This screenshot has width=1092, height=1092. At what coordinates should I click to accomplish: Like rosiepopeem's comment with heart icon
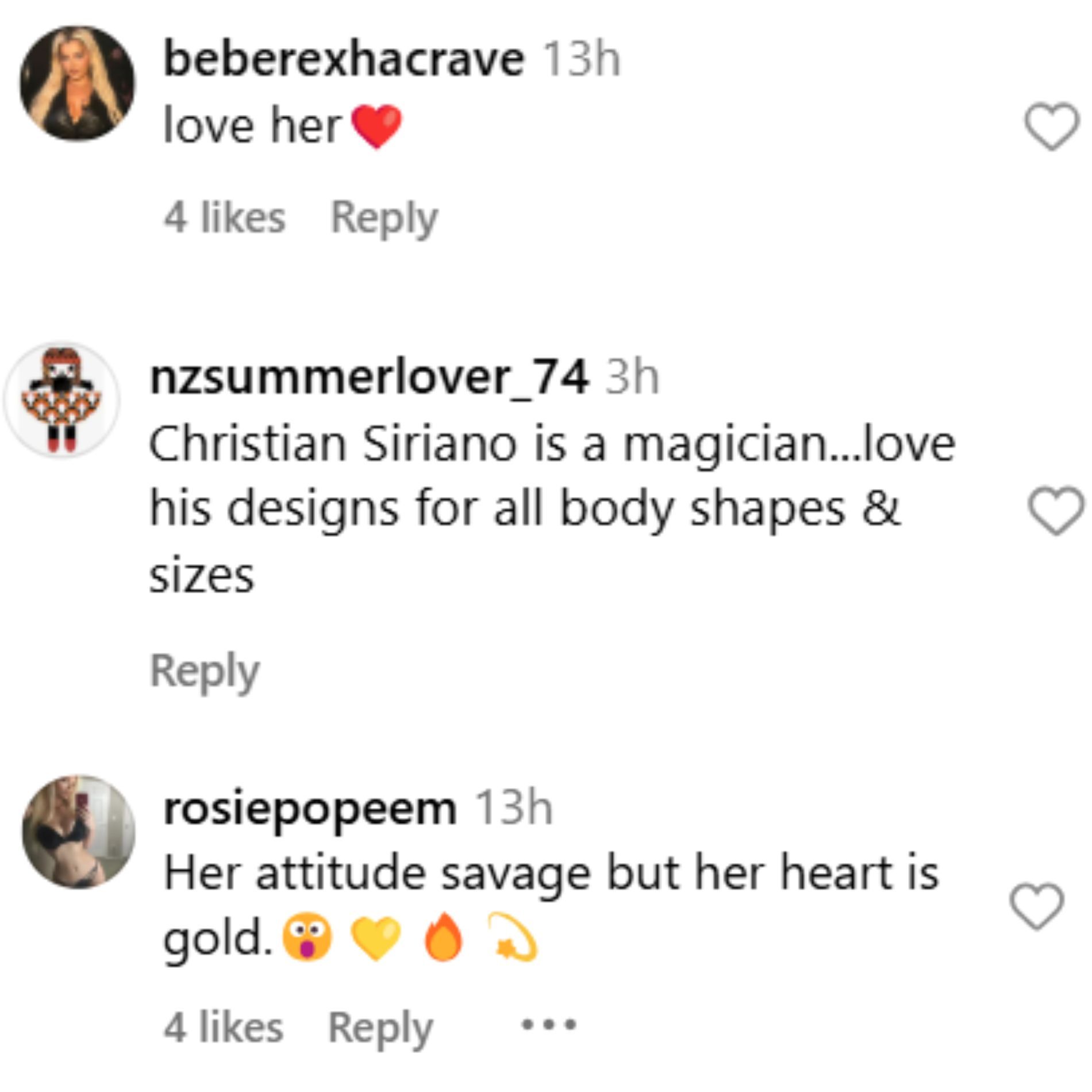[x=1037, y=906]
